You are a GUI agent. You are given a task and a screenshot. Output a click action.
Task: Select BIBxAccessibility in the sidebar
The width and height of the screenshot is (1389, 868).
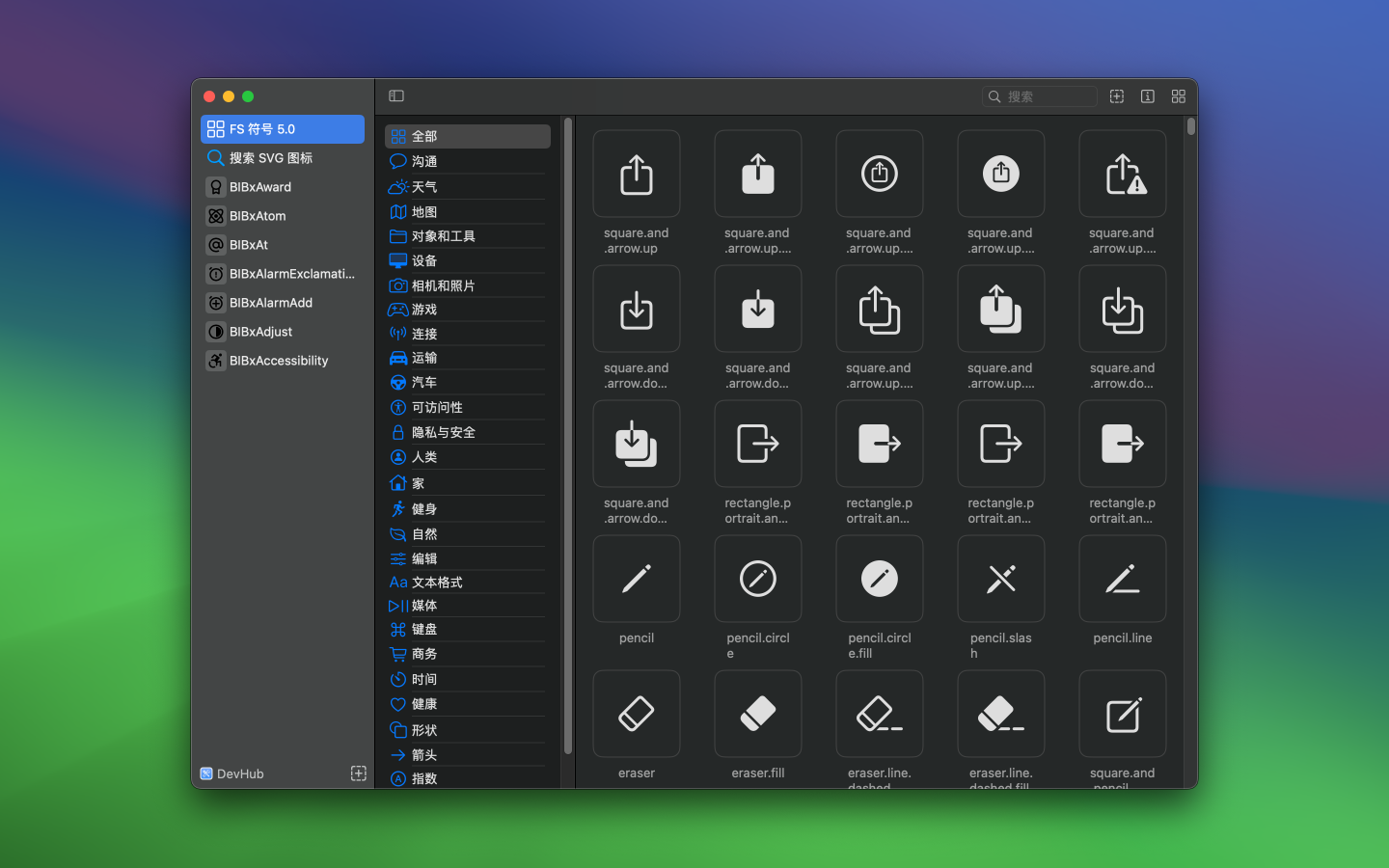click(283, 361)
